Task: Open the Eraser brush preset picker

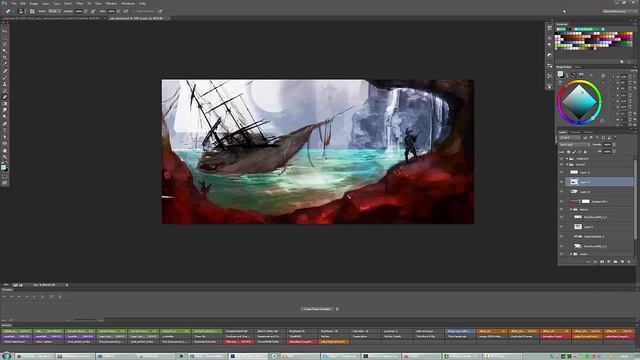Action: coord(22,11)
